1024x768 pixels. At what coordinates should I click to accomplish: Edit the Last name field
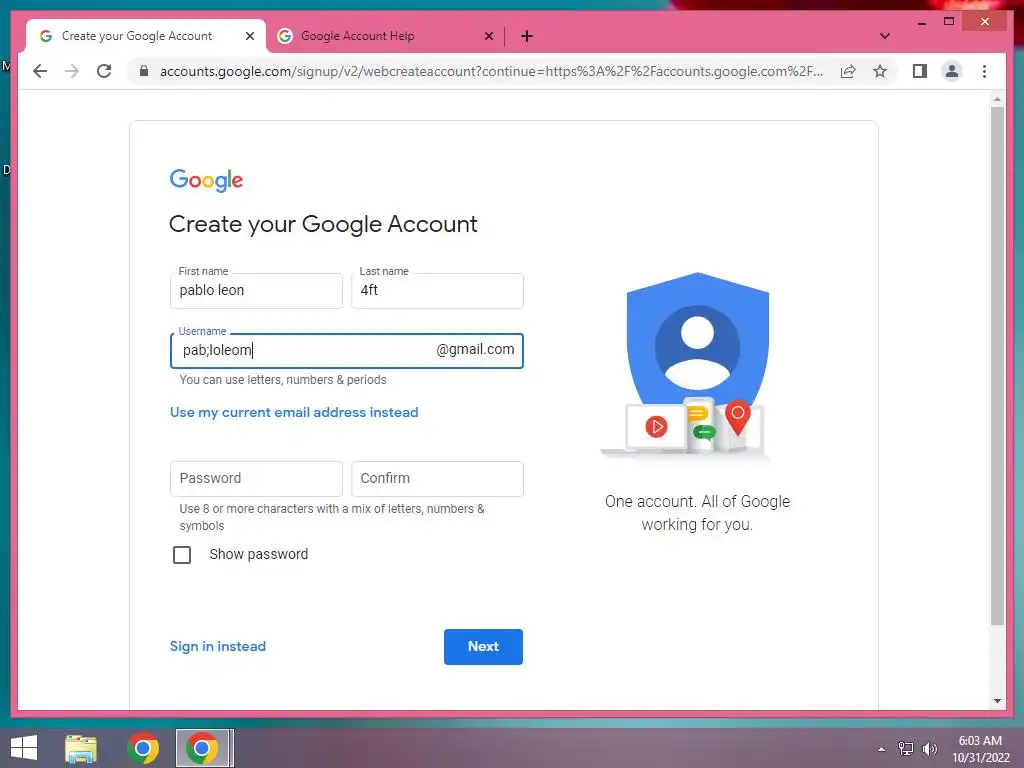pos(437,291)
